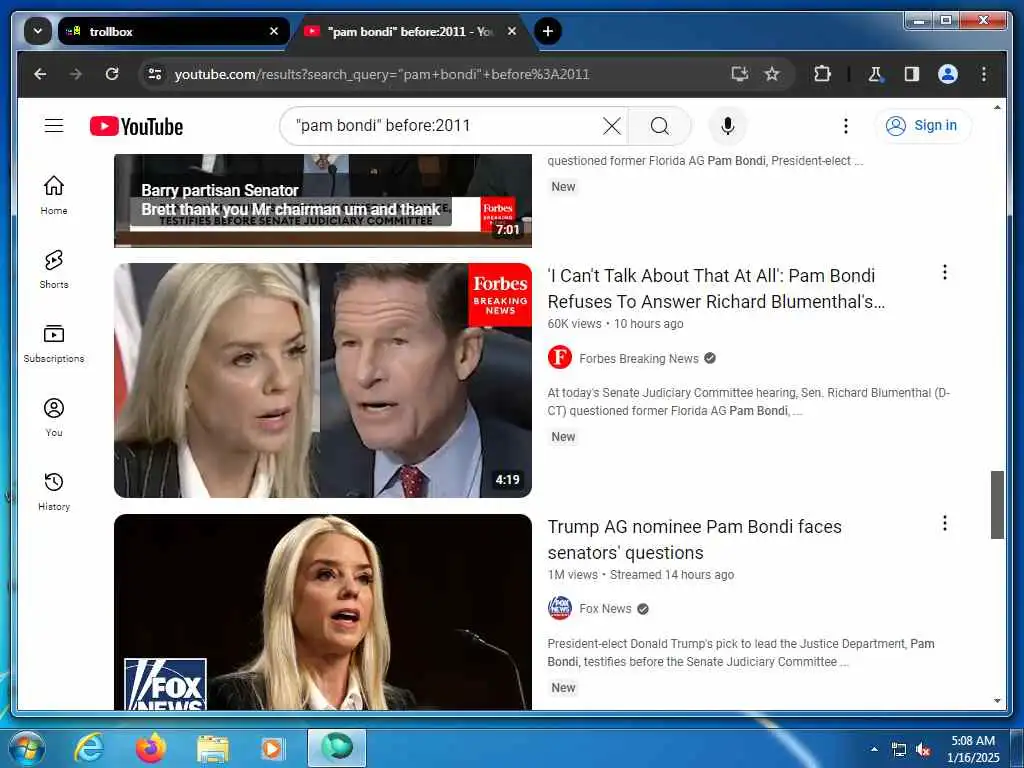The width and height of the screenshot is (1024, 768).
Task: Open Subscriptions in the YouTube sidebar
Action: click(54, 343)
